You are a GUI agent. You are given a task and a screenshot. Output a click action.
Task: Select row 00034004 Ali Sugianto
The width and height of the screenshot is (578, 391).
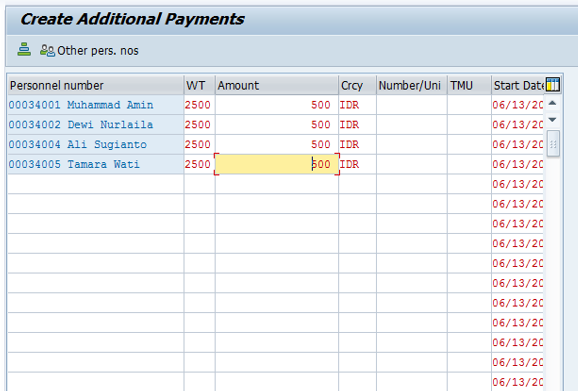[x=95, y=144]
